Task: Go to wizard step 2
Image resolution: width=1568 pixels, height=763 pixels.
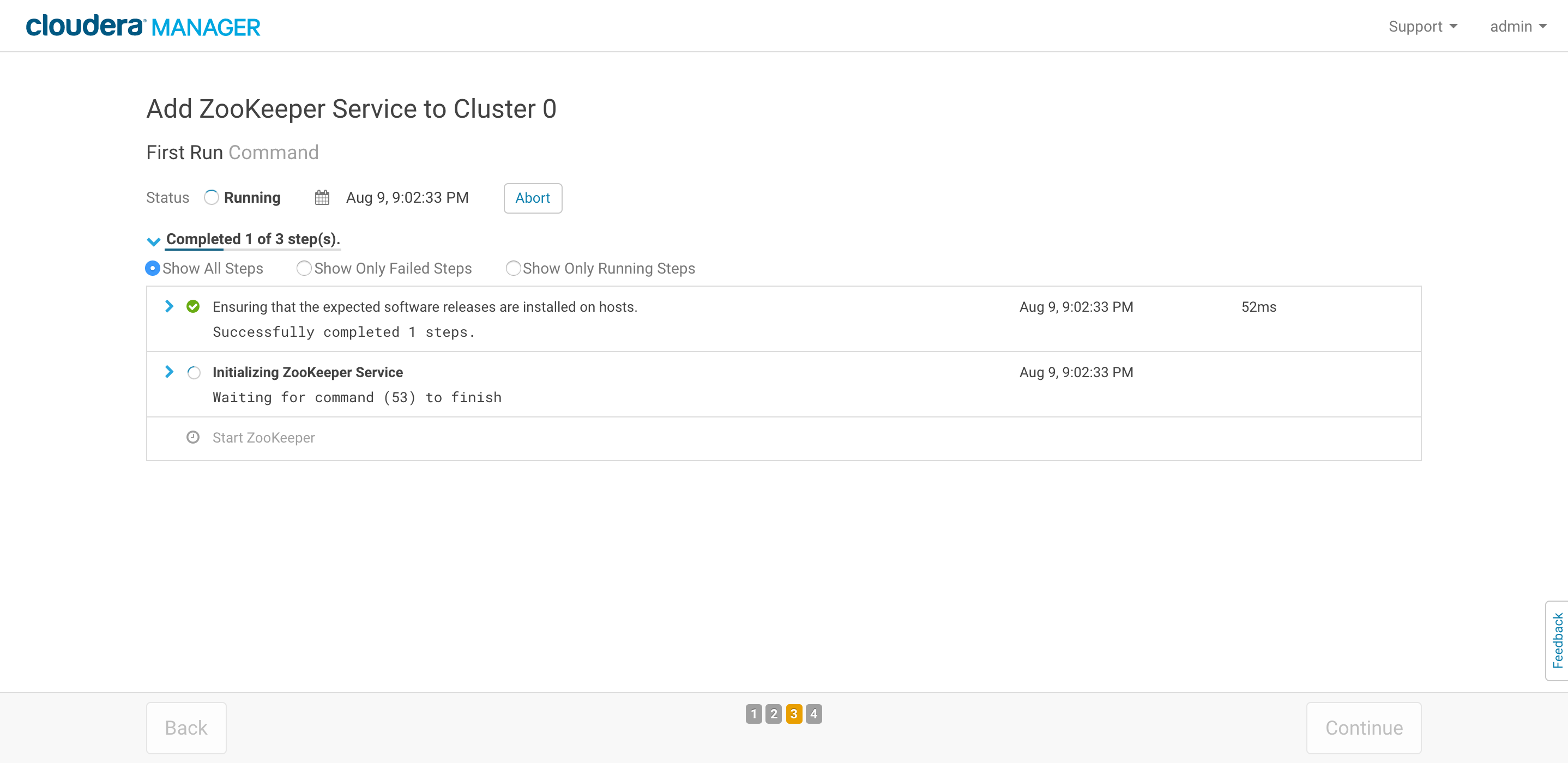Action: (x=774, y=714)
